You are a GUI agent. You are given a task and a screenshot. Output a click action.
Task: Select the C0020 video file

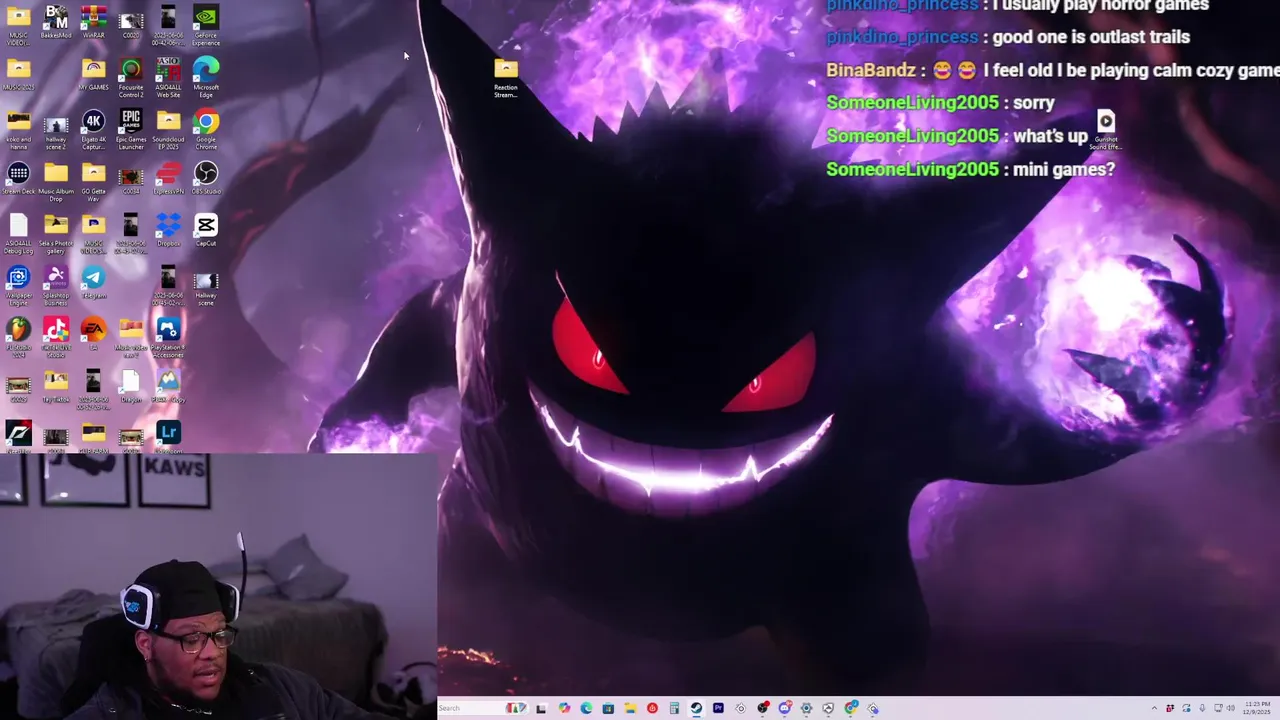click(x=131, y=24)
